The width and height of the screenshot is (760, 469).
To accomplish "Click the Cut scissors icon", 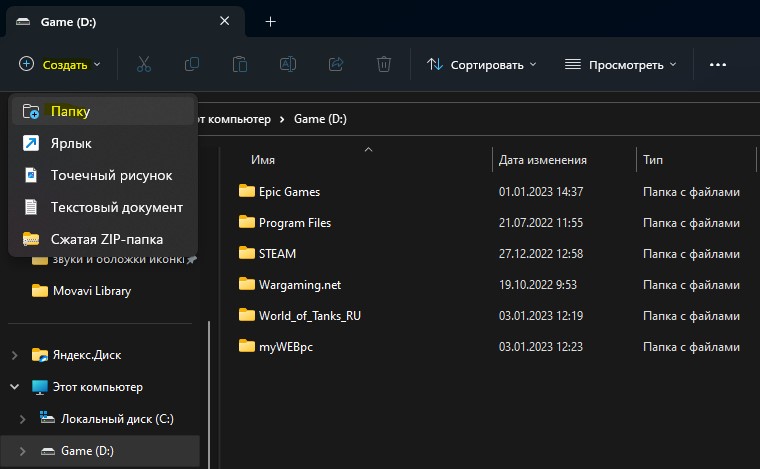I will click(144, 64).
